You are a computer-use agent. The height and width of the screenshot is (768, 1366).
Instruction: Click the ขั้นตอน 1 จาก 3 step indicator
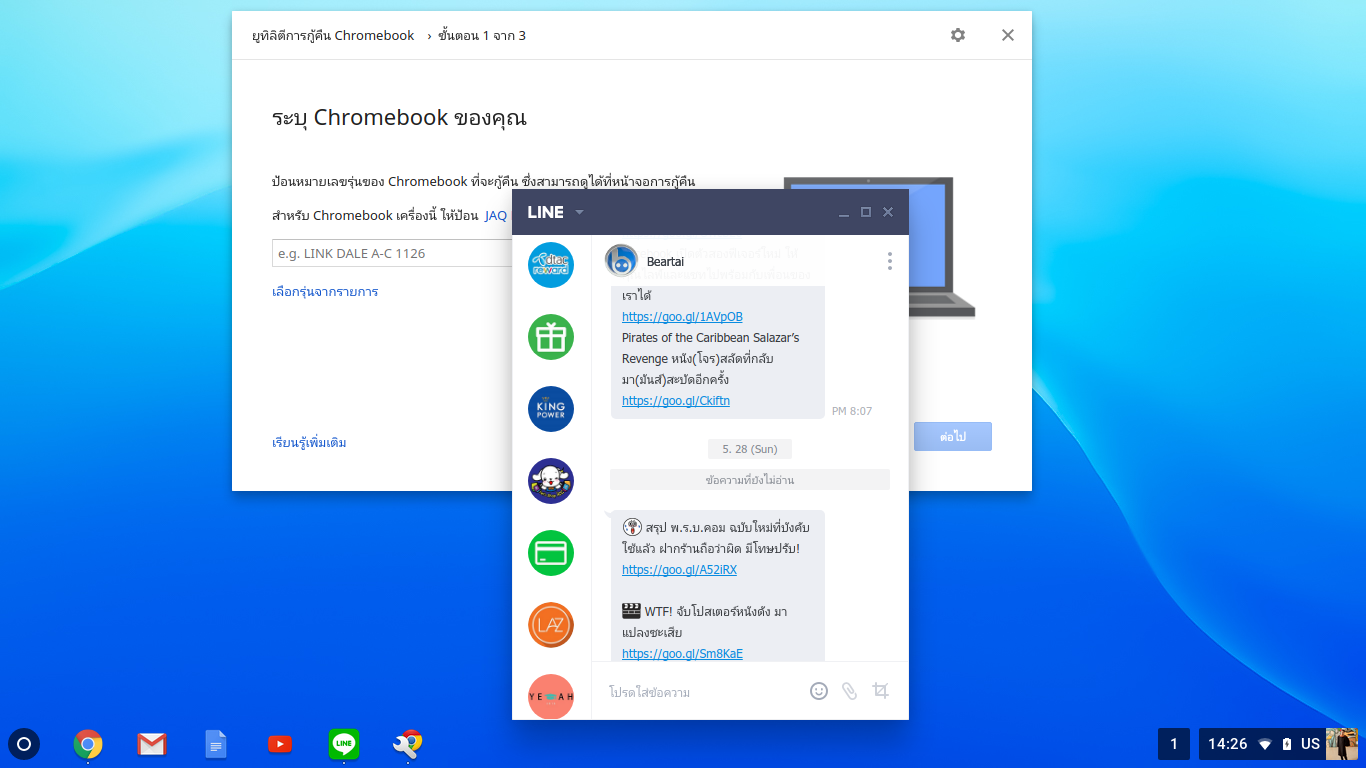(481, 35)
